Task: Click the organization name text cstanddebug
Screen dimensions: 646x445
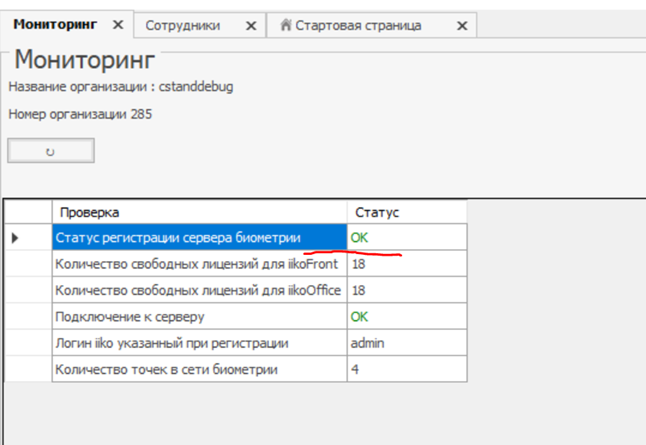Action: [196, 87]
